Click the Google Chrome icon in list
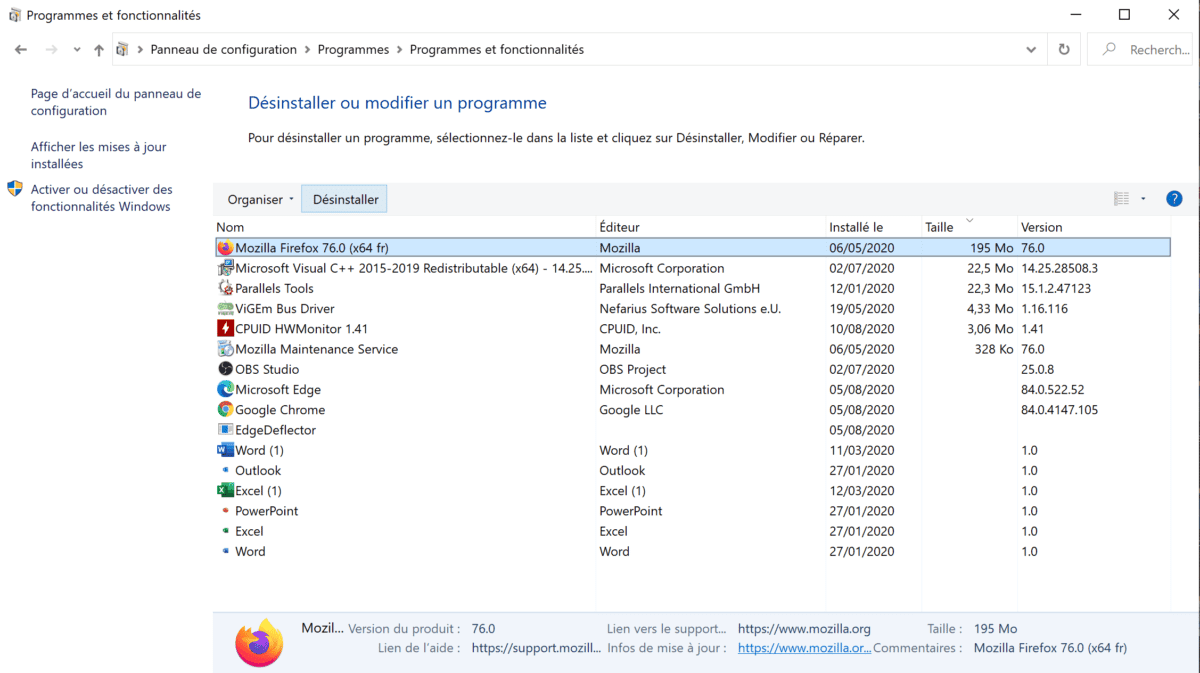Viewport: 1200px width, 673px height. click(225, 410)
